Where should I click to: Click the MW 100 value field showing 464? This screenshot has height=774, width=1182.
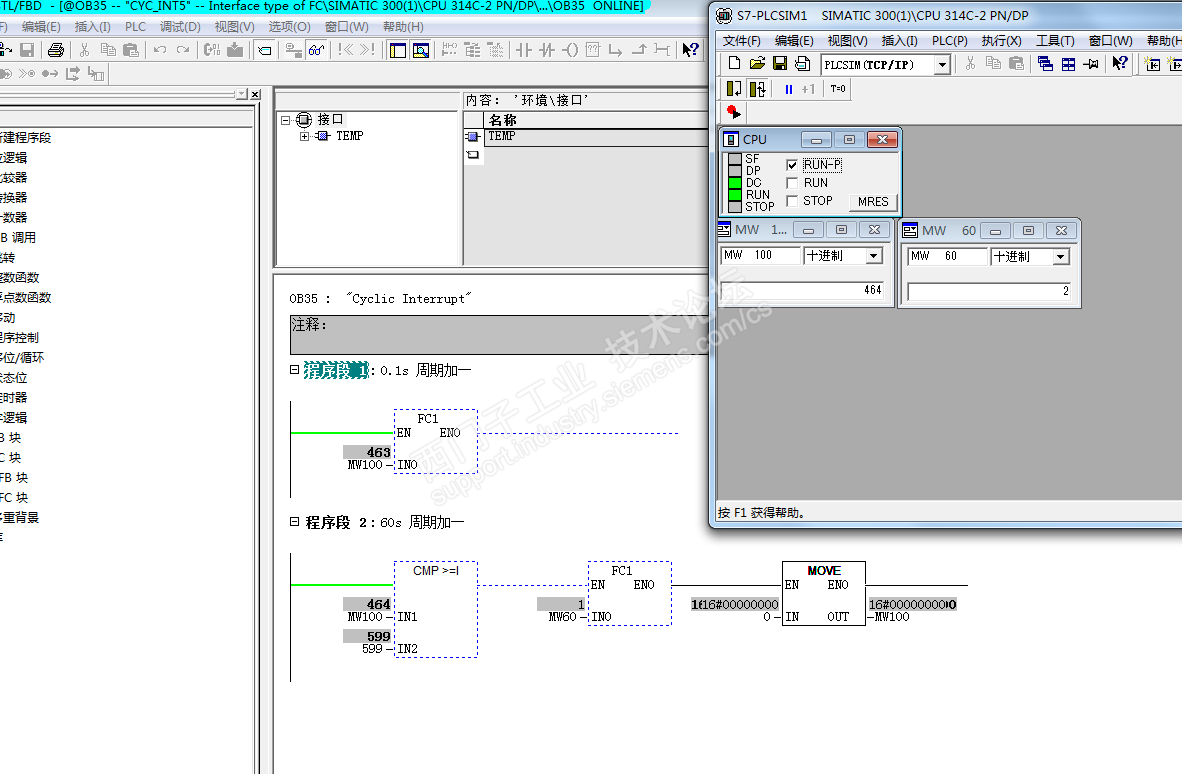point(802,290)
